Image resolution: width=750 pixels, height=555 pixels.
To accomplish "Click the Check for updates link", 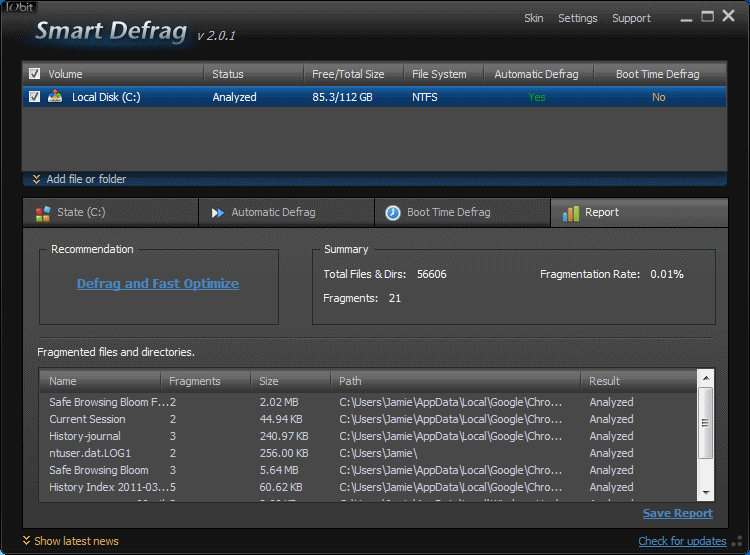I will coord(682,541).
